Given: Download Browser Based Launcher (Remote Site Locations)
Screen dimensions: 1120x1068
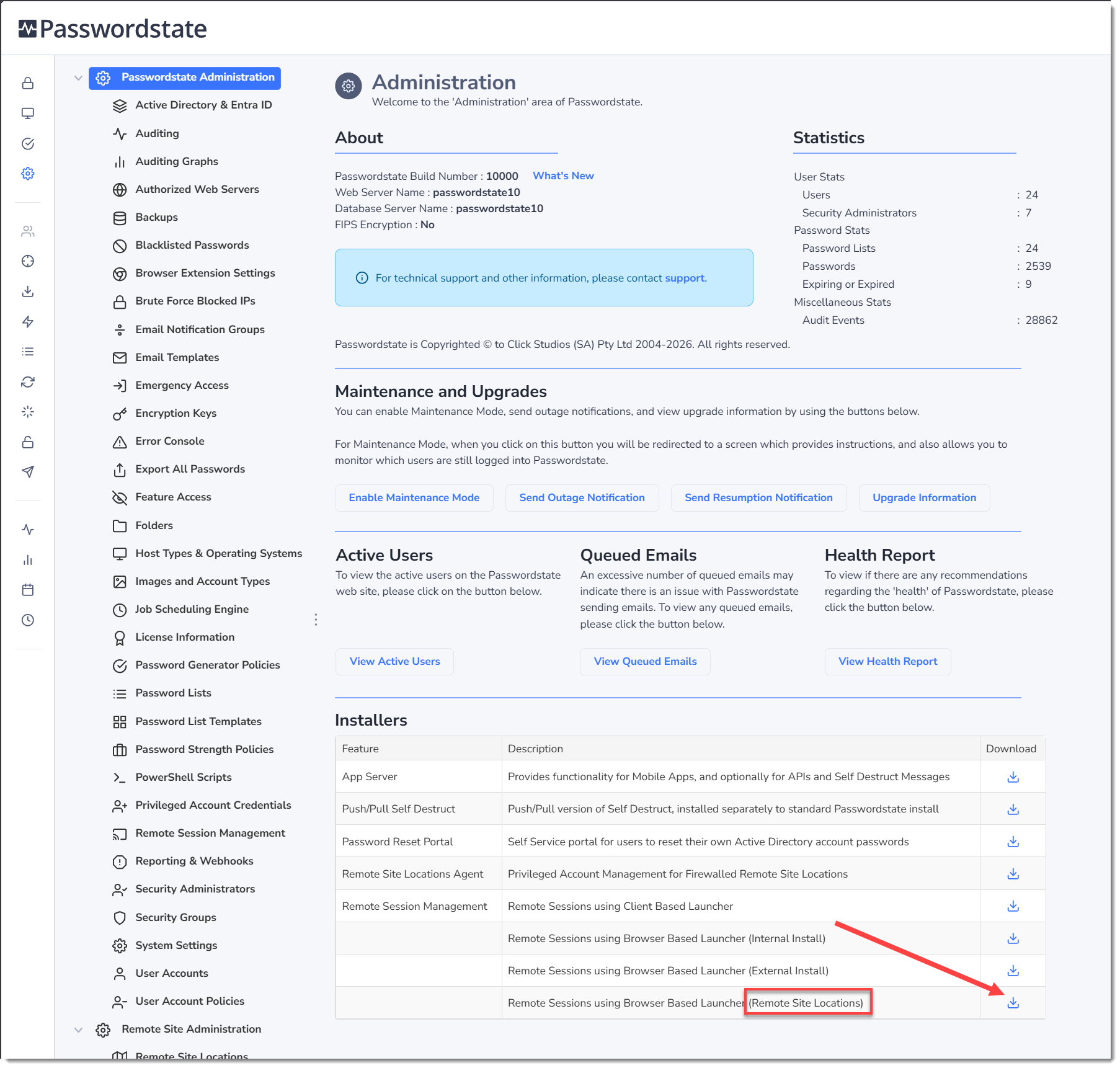Looking at the screenshot, I should tap(1013, 1003).
